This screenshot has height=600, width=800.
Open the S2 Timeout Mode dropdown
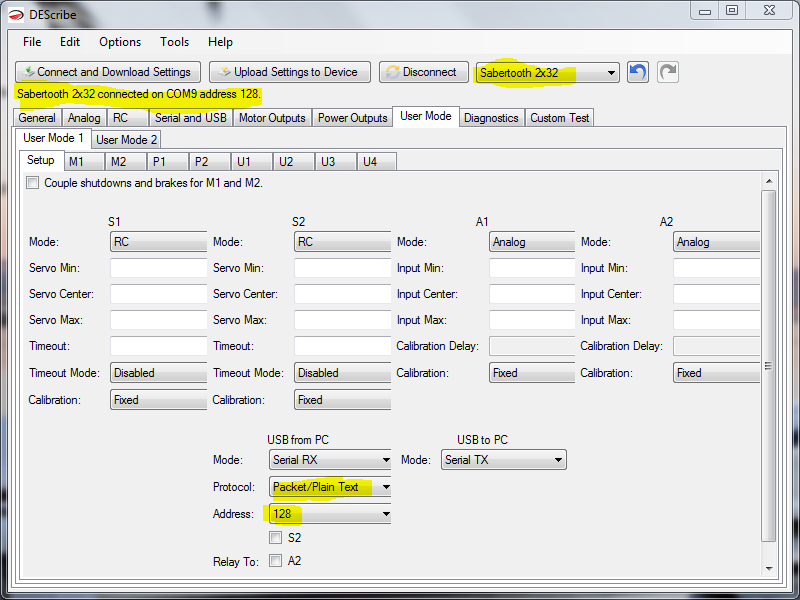pyautogui.click(x=343, y=373)
